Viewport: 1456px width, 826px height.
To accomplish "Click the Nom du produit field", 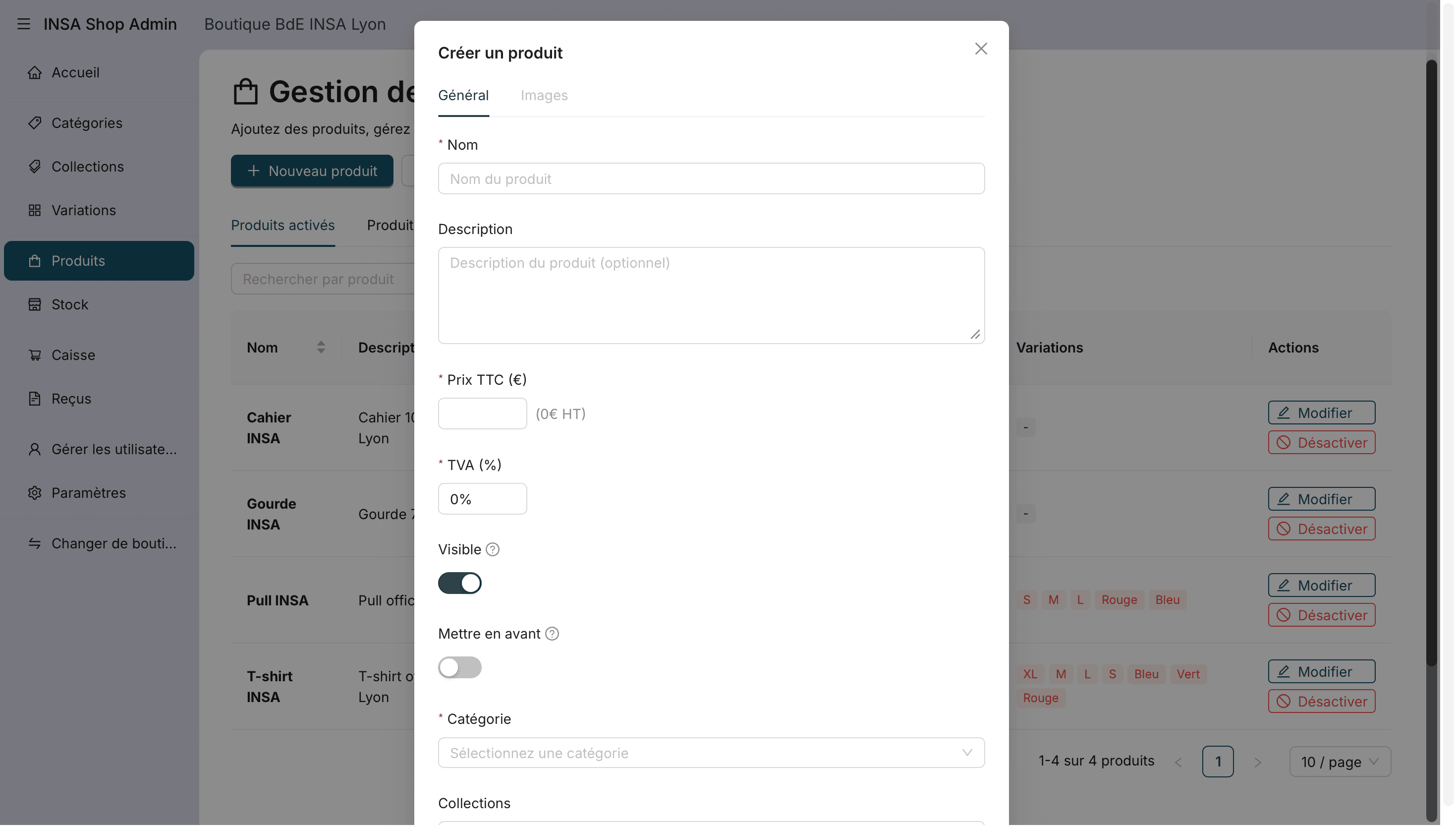I will point(712,178).
